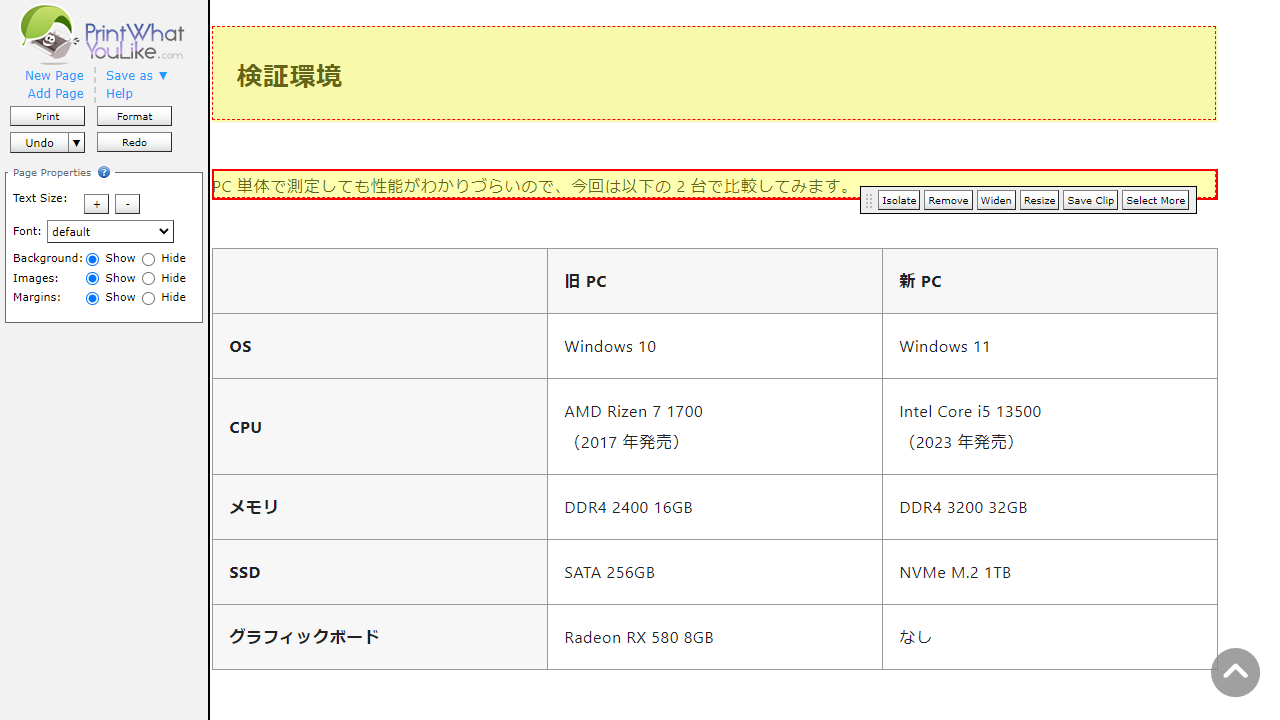Click the scroll-to-top arrow button
1280x720 pixels.
click(1235, 672)
